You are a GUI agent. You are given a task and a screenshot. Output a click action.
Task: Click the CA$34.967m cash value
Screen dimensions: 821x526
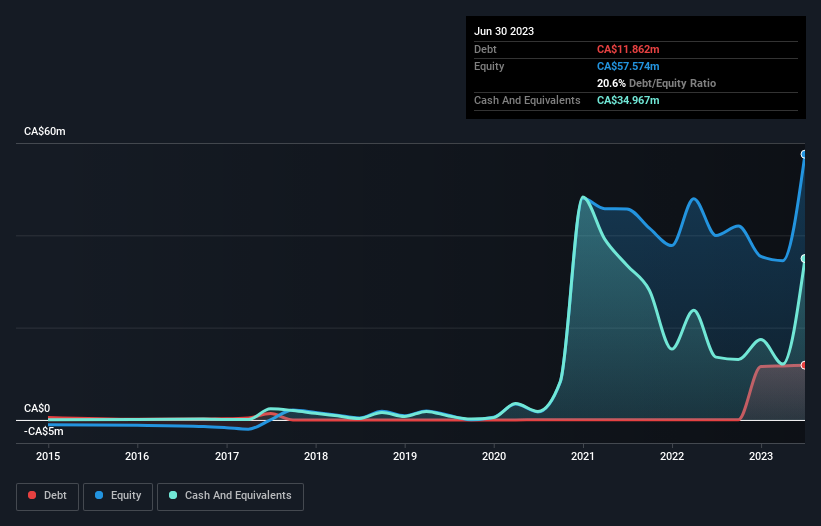coord(628,100)
